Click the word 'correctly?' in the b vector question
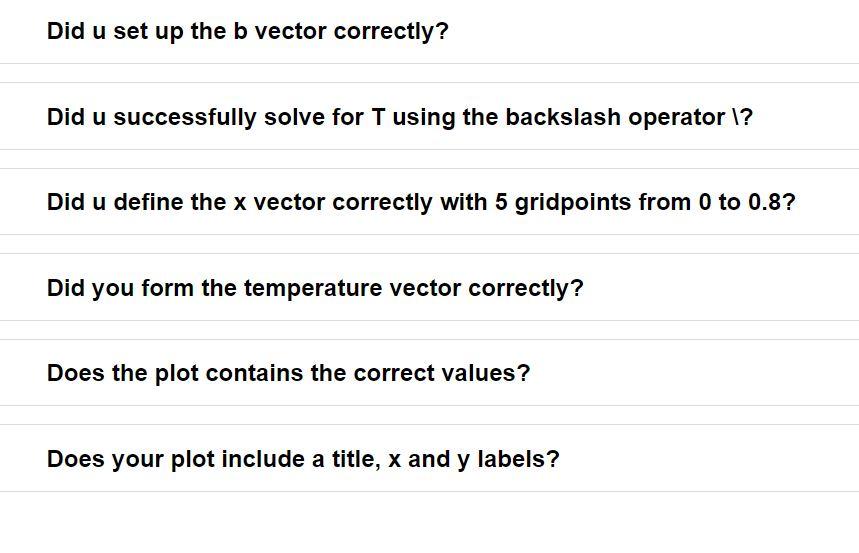 (x=391, y=32)
